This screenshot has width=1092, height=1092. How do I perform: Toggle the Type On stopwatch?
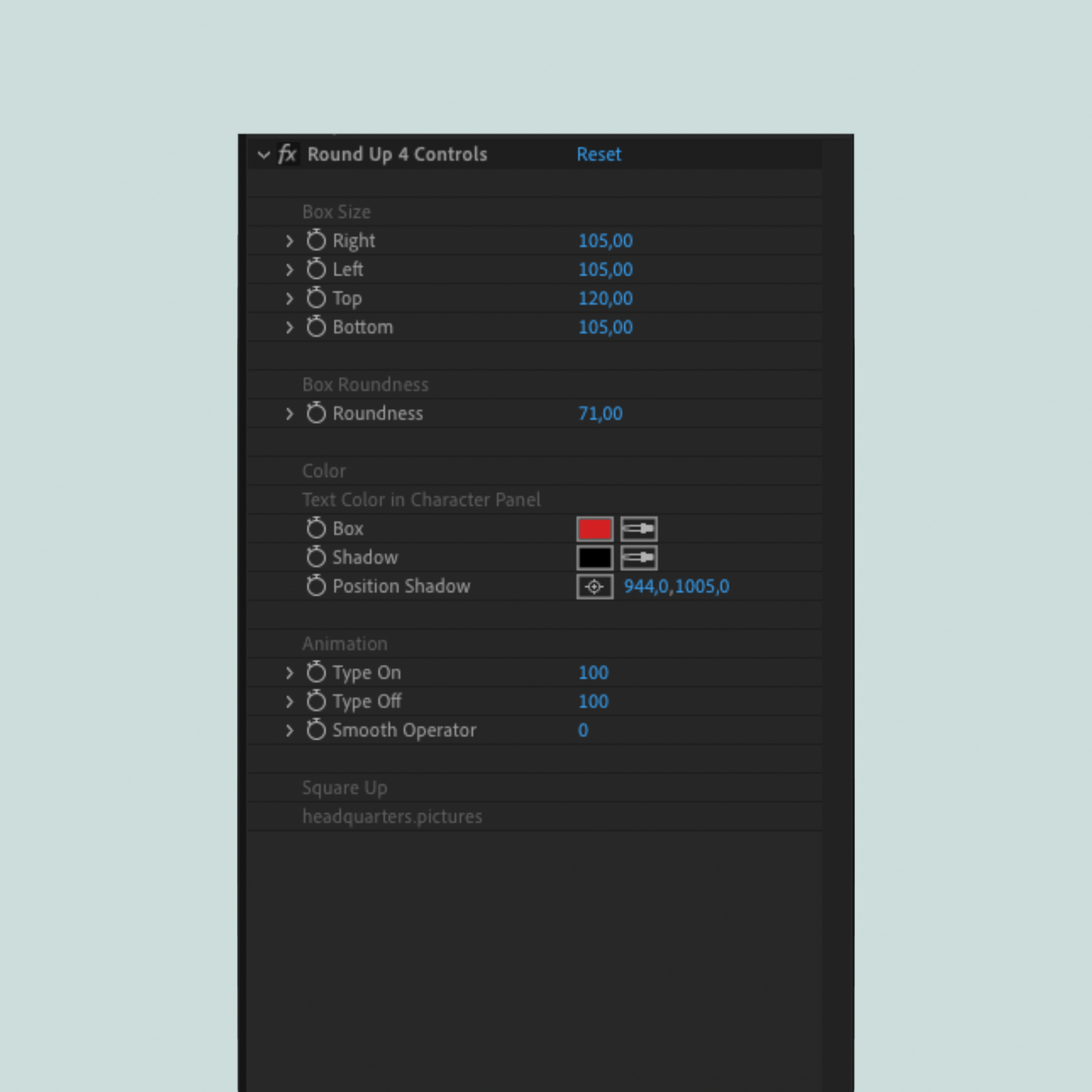(316, 673)
